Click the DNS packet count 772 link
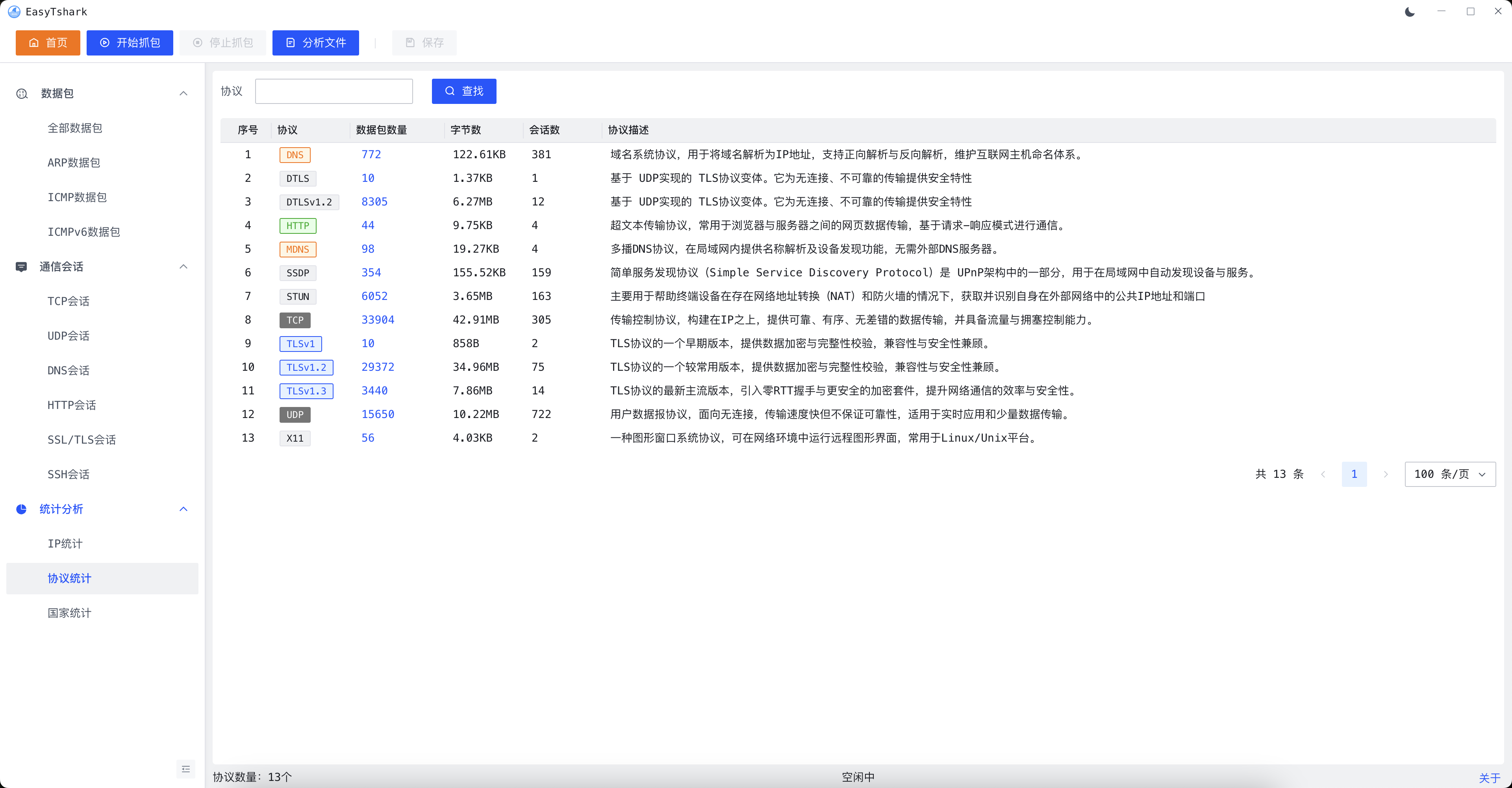This screenshot has width=1512, height=788. (371, 154)
